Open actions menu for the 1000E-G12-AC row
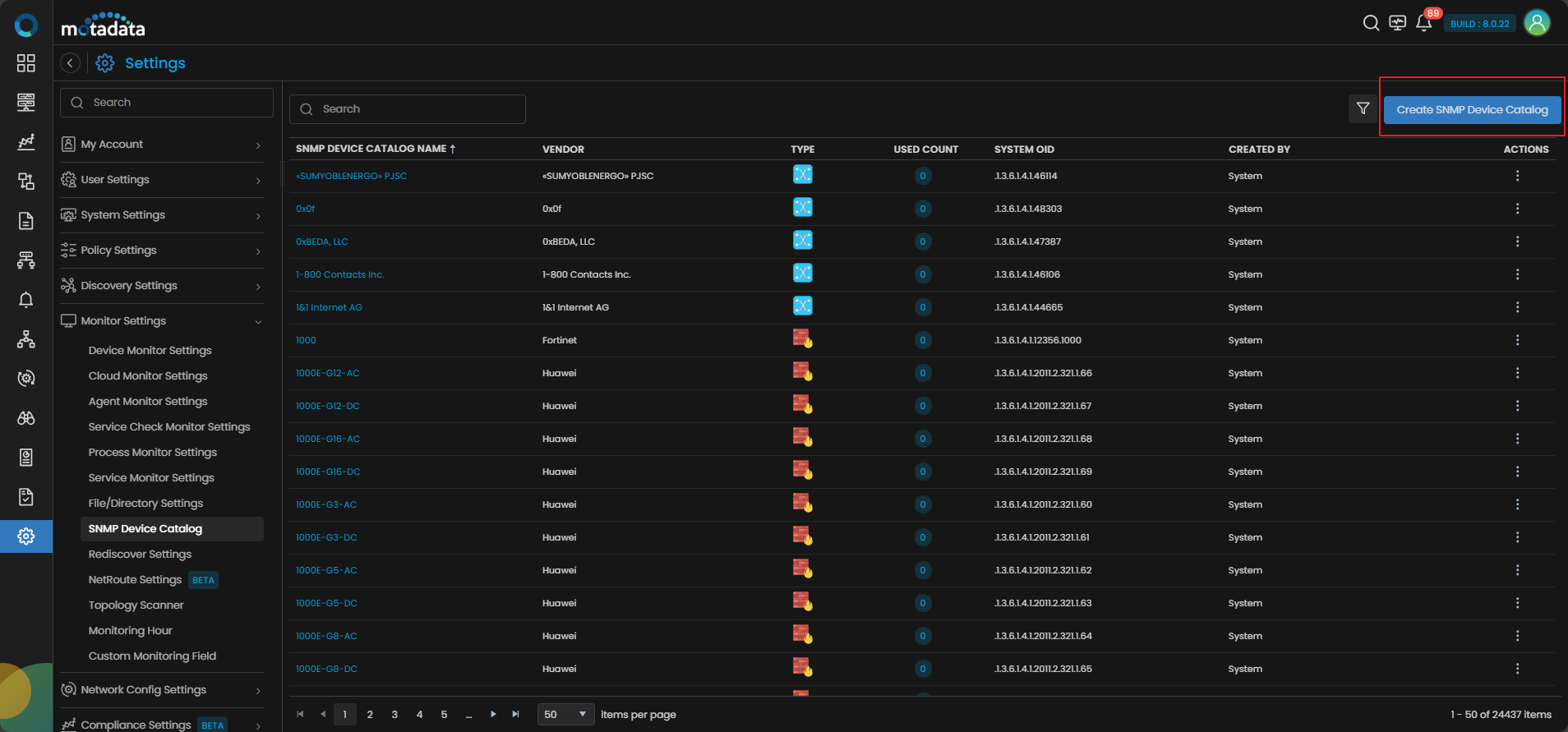This screenshot has height=732, width=1568. coord(1517,373)
